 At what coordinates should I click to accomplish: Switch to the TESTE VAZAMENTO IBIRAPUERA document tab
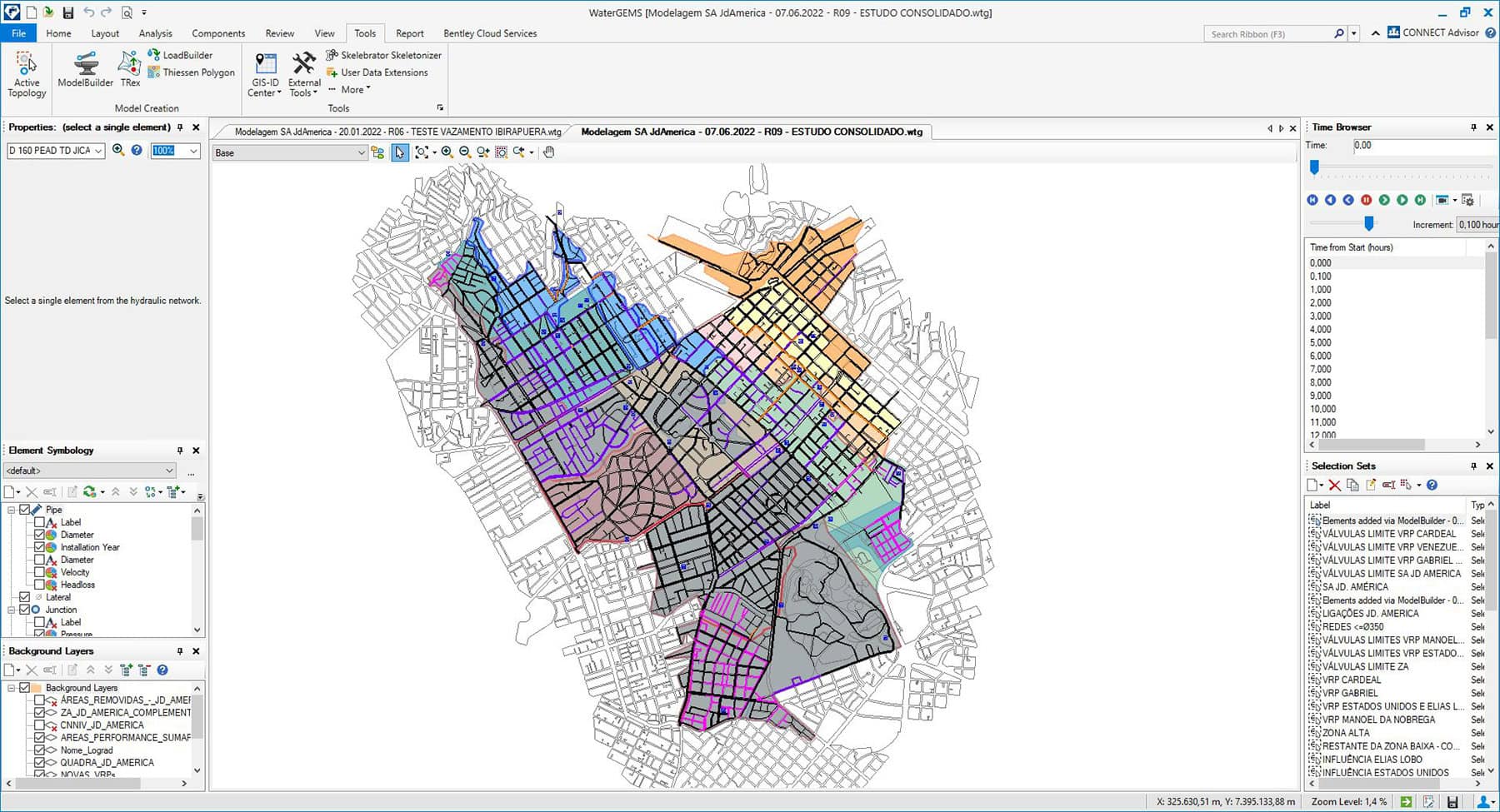(397, 132)
